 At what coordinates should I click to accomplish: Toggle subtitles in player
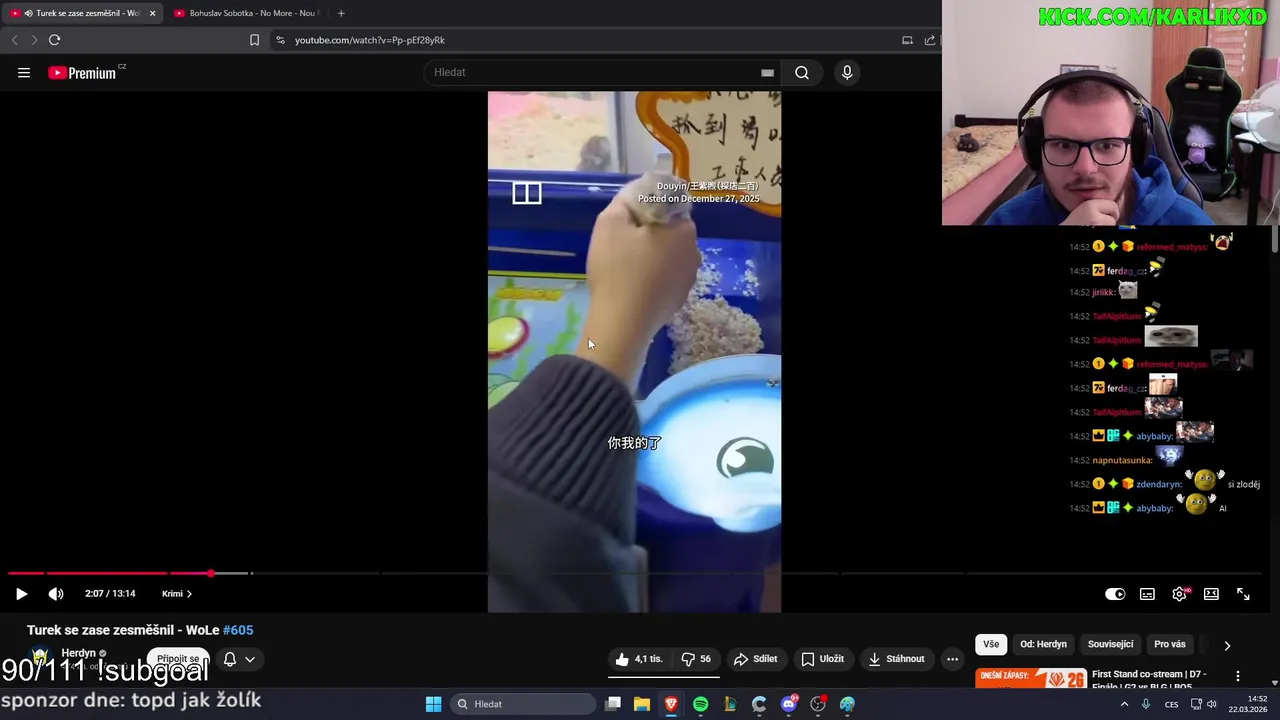[x=1147, y=594]
